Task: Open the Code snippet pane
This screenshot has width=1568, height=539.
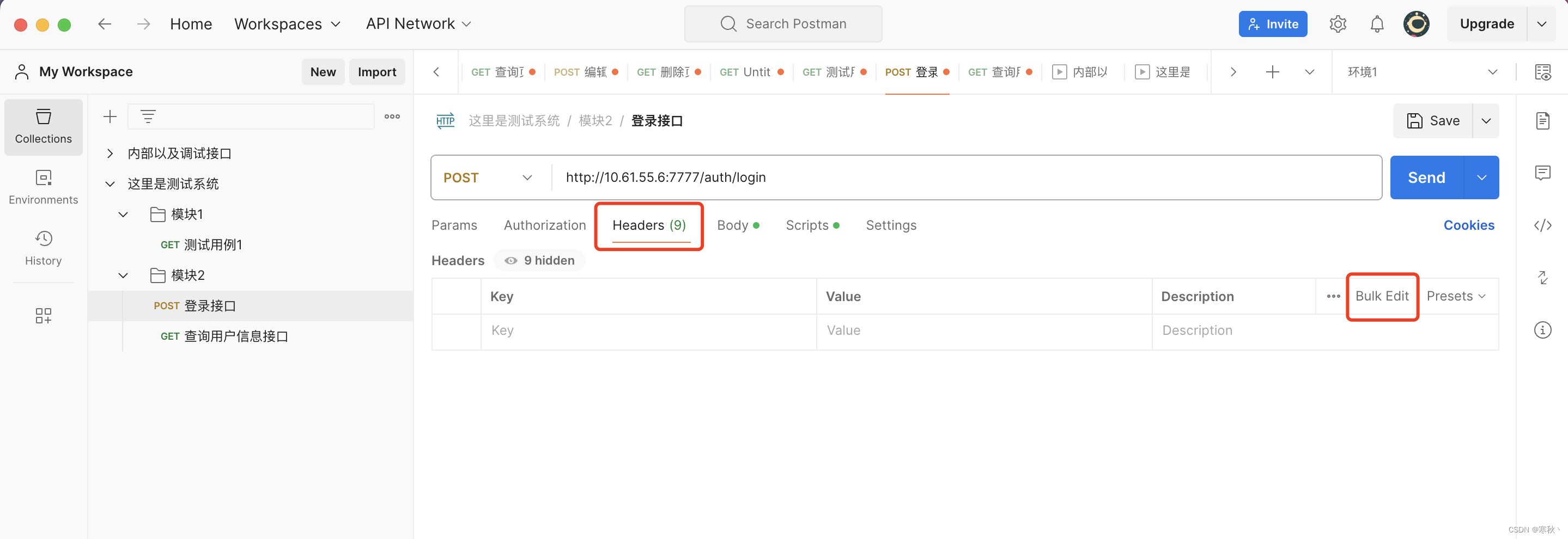Action: tap(1544, 225)
